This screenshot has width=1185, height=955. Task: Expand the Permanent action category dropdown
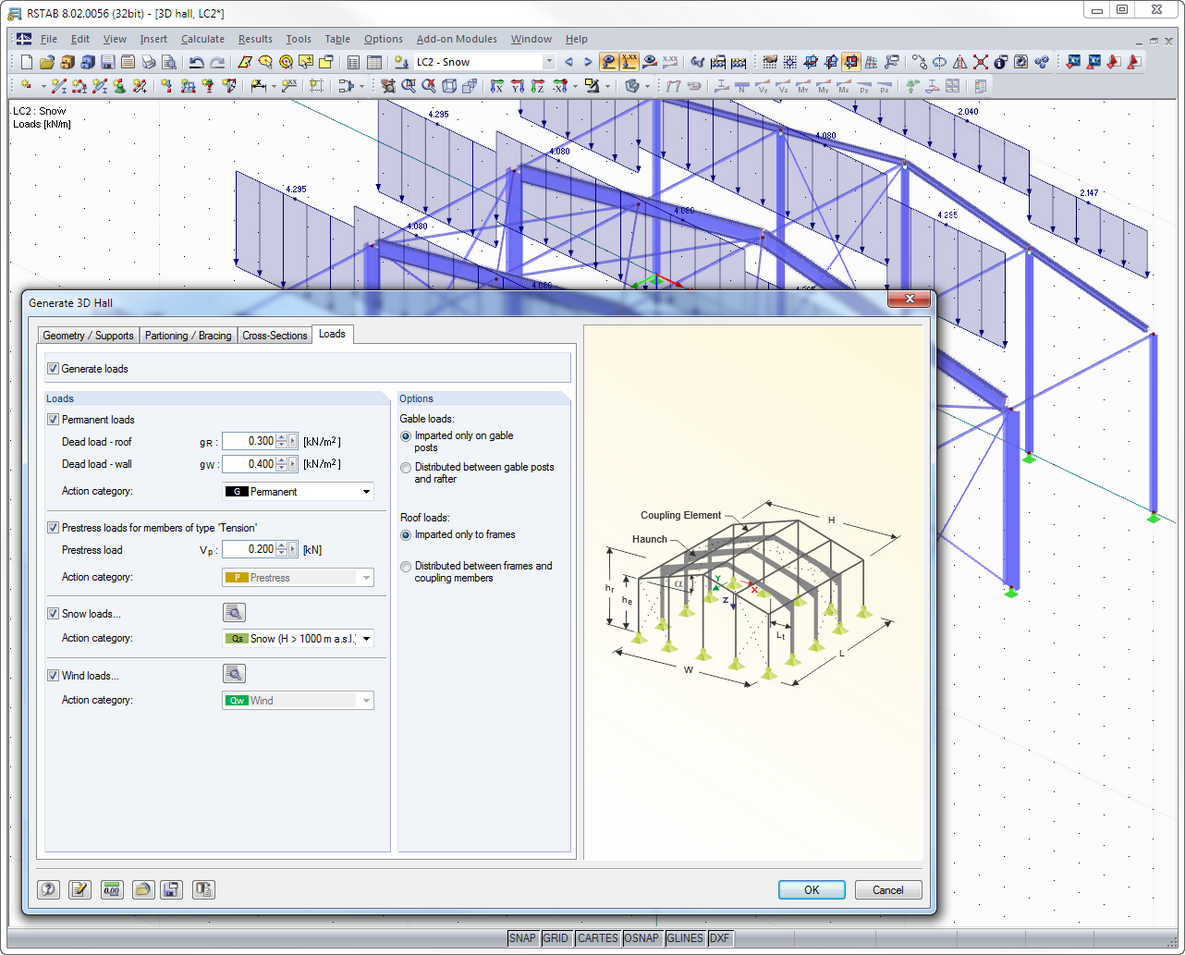[367, 491]
